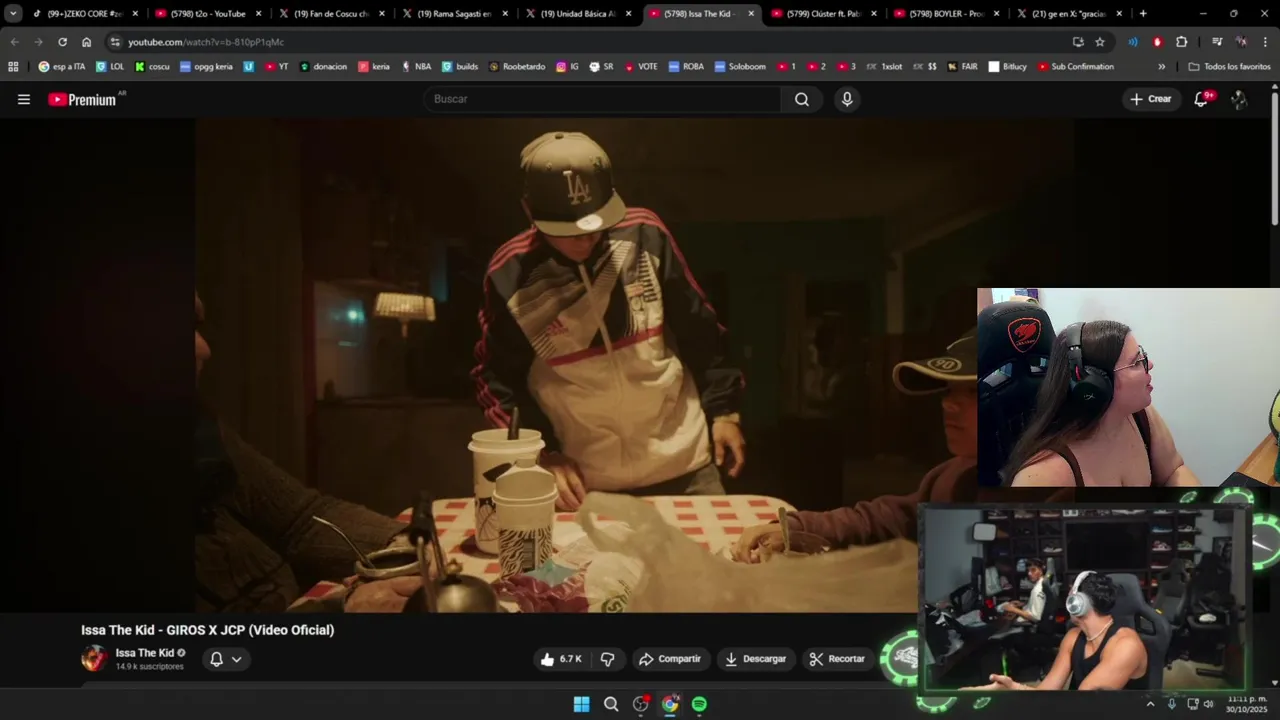Open the VOTE bookmark
1280x720 pixels.
click(x=641, y=67)
